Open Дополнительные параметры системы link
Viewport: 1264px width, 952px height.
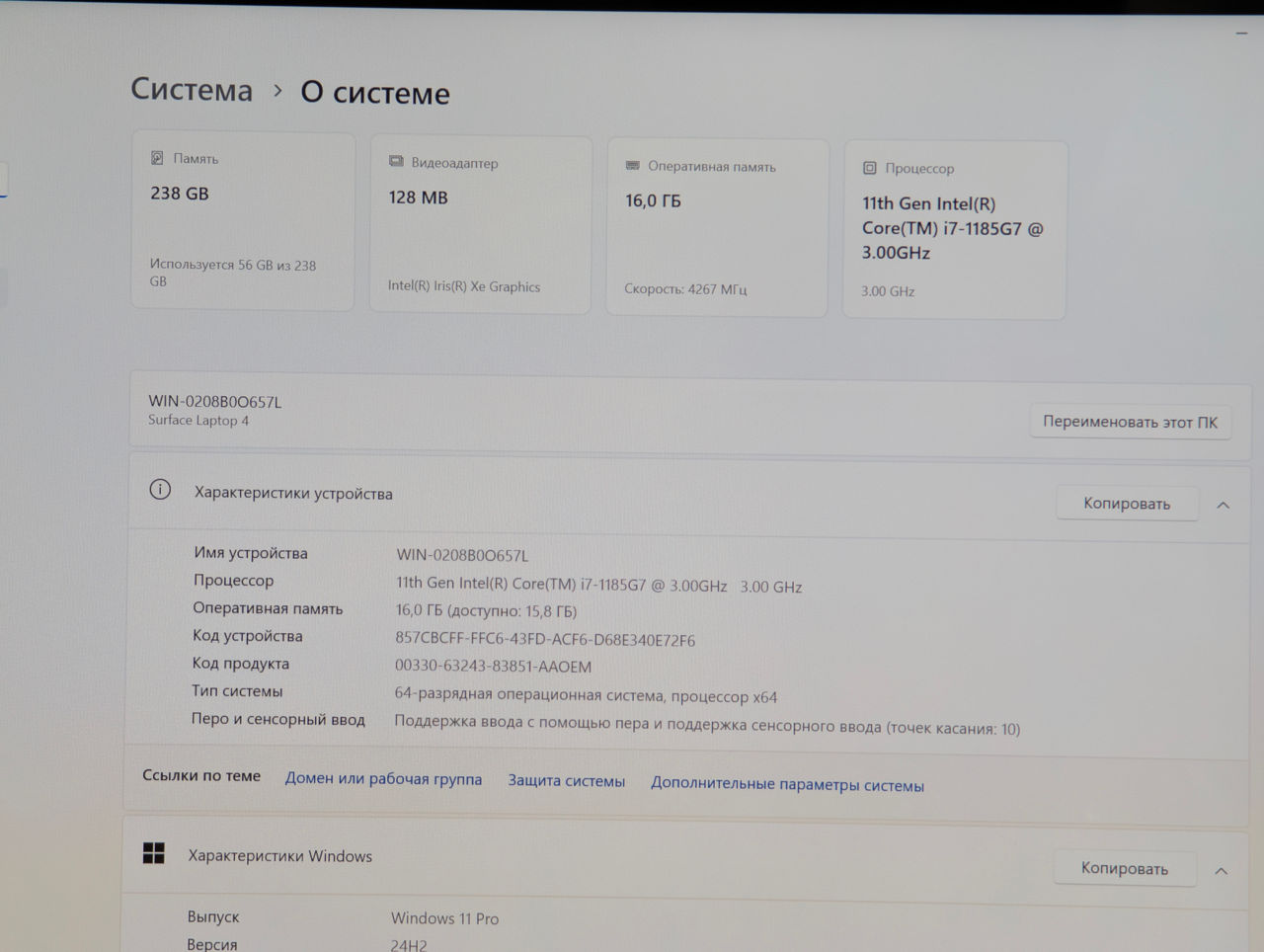[787, 784]
